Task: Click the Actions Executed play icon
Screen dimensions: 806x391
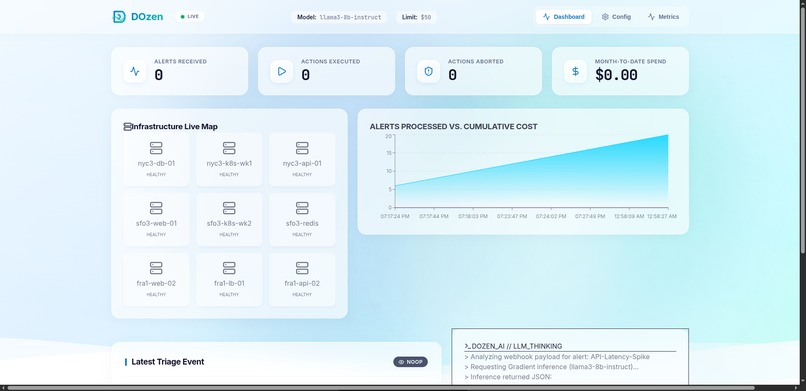Action: pyautogui.click(x=282, y=71)
